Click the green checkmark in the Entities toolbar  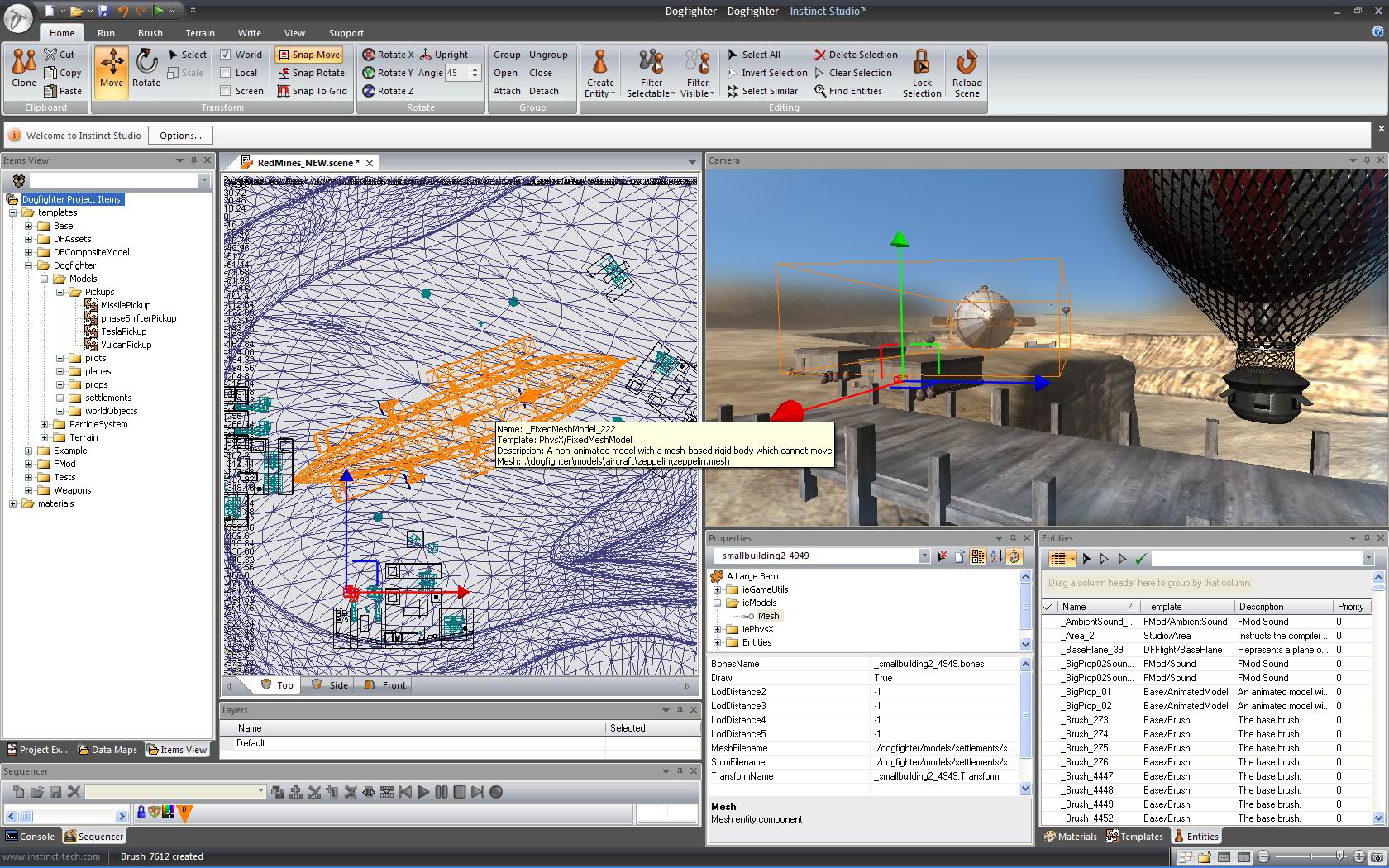1141,559
